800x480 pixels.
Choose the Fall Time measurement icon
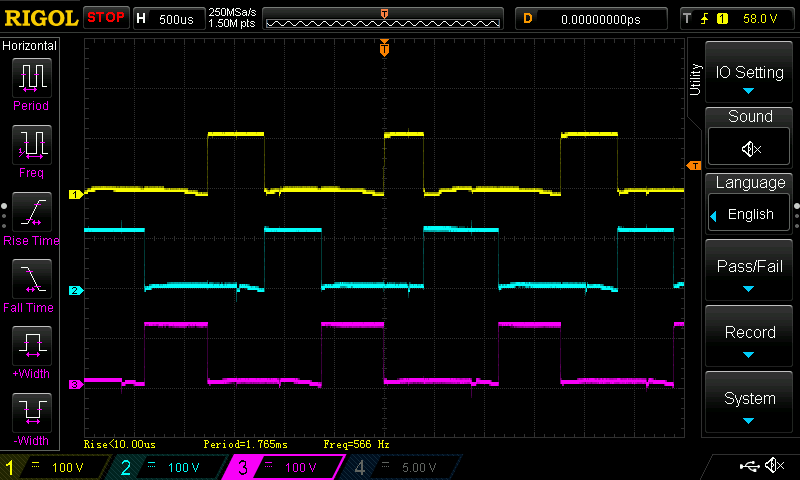(x=32, y=279)
